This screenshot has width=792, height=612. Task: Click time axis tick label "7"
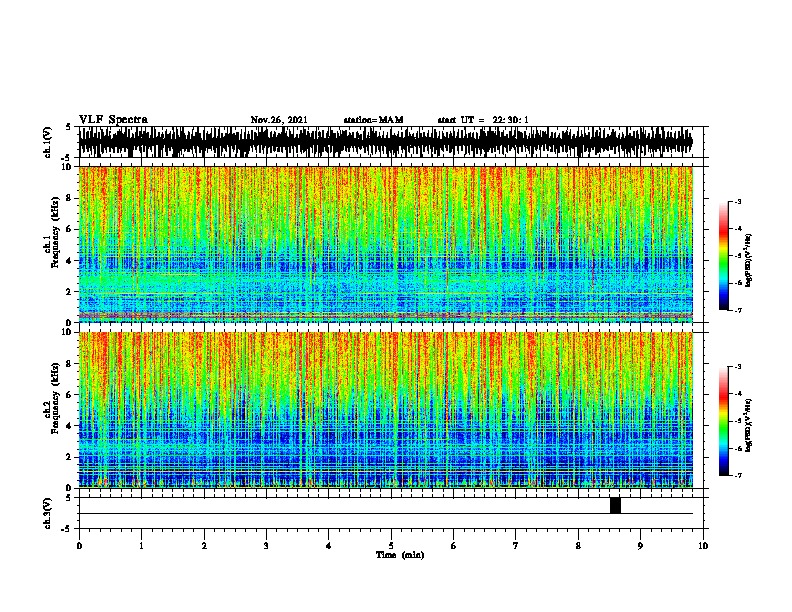click(x=516, y=546)
